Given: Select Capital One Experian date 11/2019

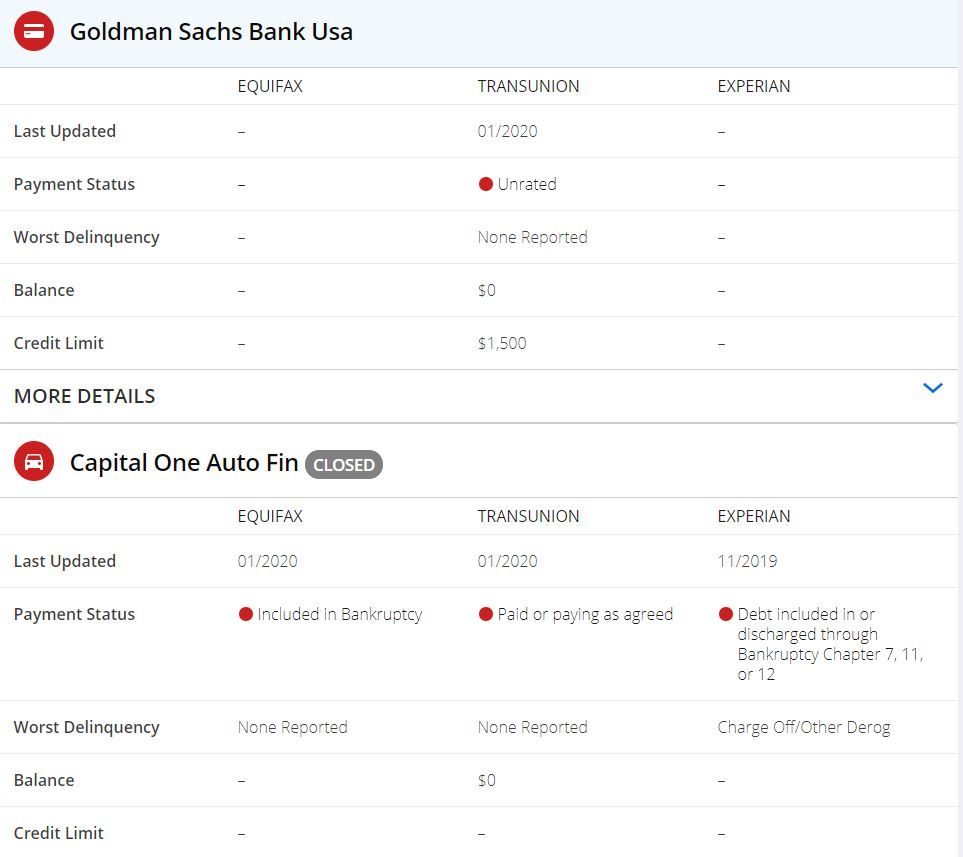Looking at the screenshot, I should click(x=747, y=561).
